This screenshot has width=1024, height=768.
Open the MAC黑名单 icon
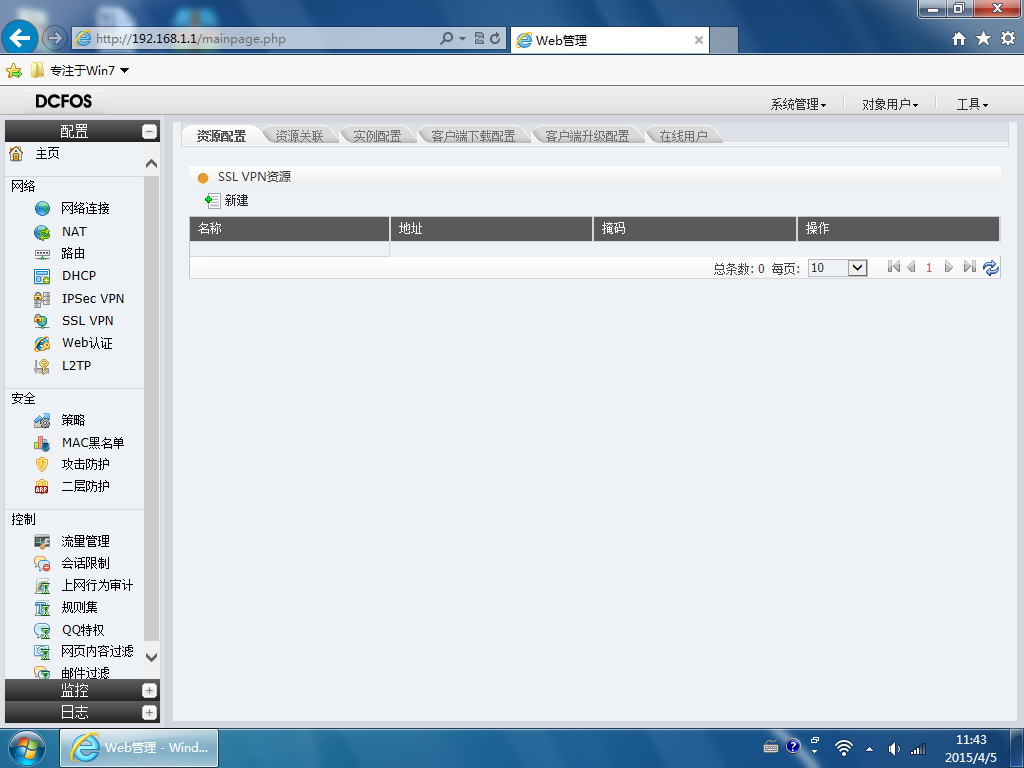(42, 443)
